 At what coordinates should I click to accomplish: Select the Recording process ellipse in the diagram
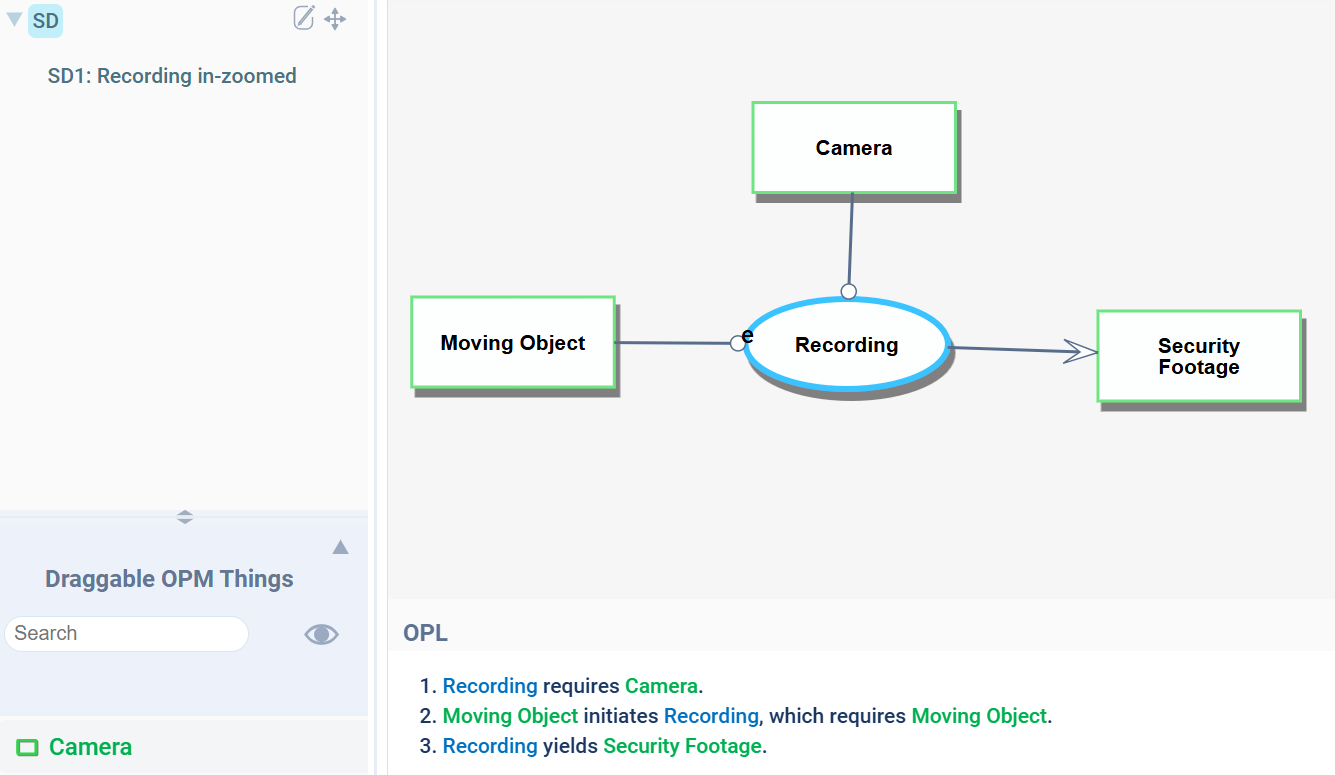coord(846,346)
